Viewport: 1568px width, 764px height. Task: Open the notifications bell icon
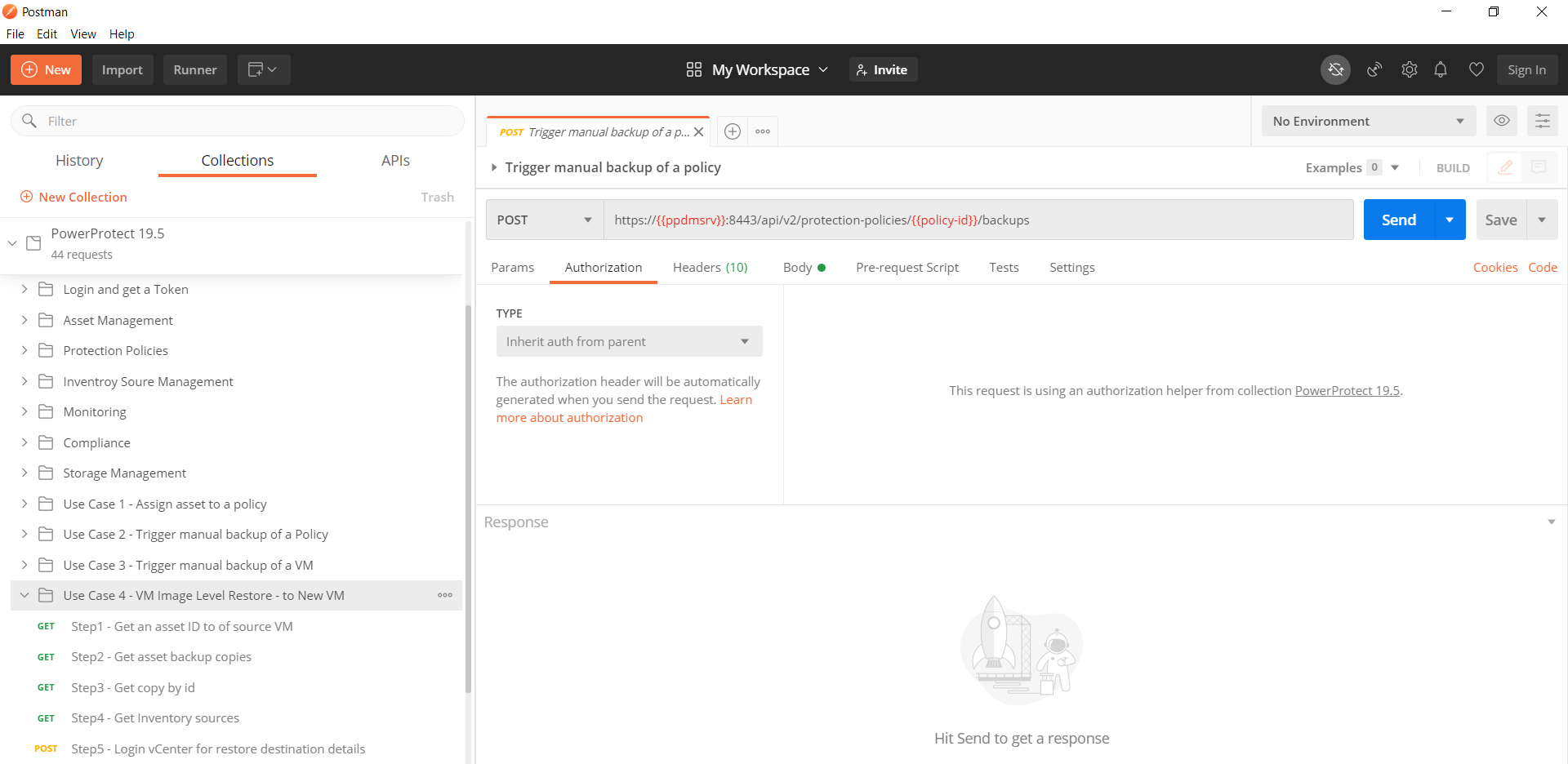(x=1441, y=70)
